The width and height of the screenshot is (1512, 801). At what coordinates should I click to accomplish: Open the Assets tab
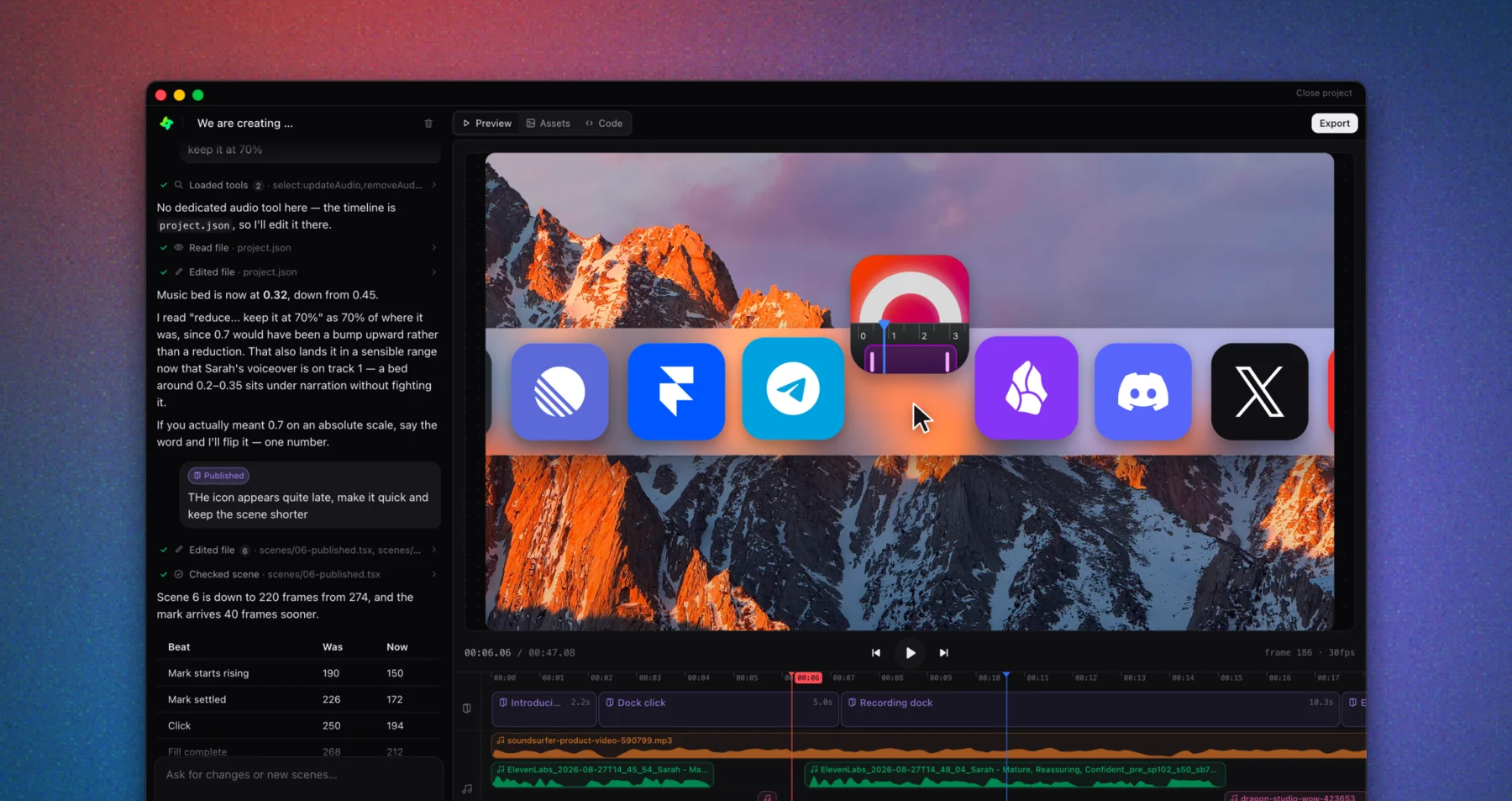pyautogui.click(x=549, y=124)
